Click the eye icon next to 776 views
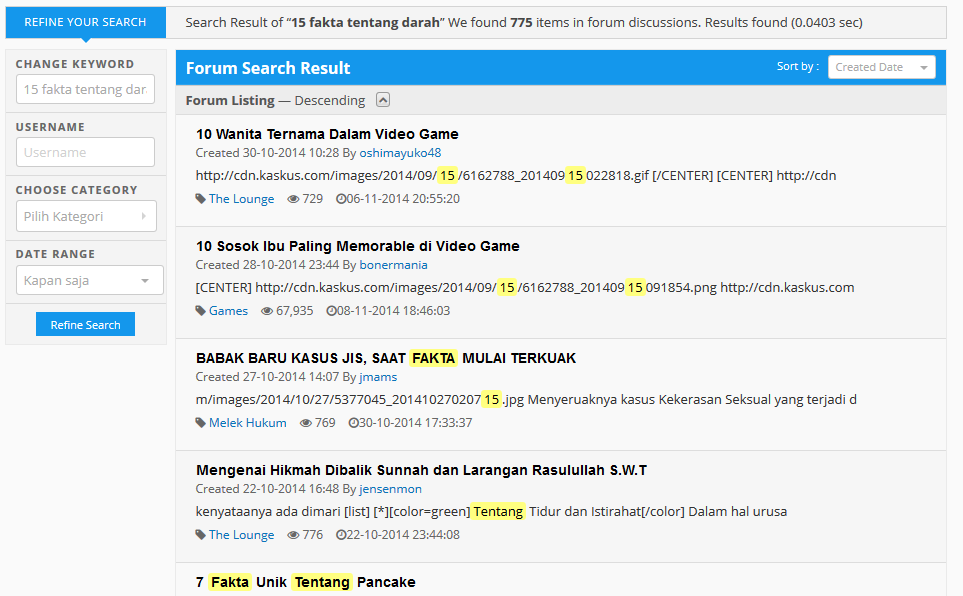This screenshot has height=596, width=963. (294, 535)
